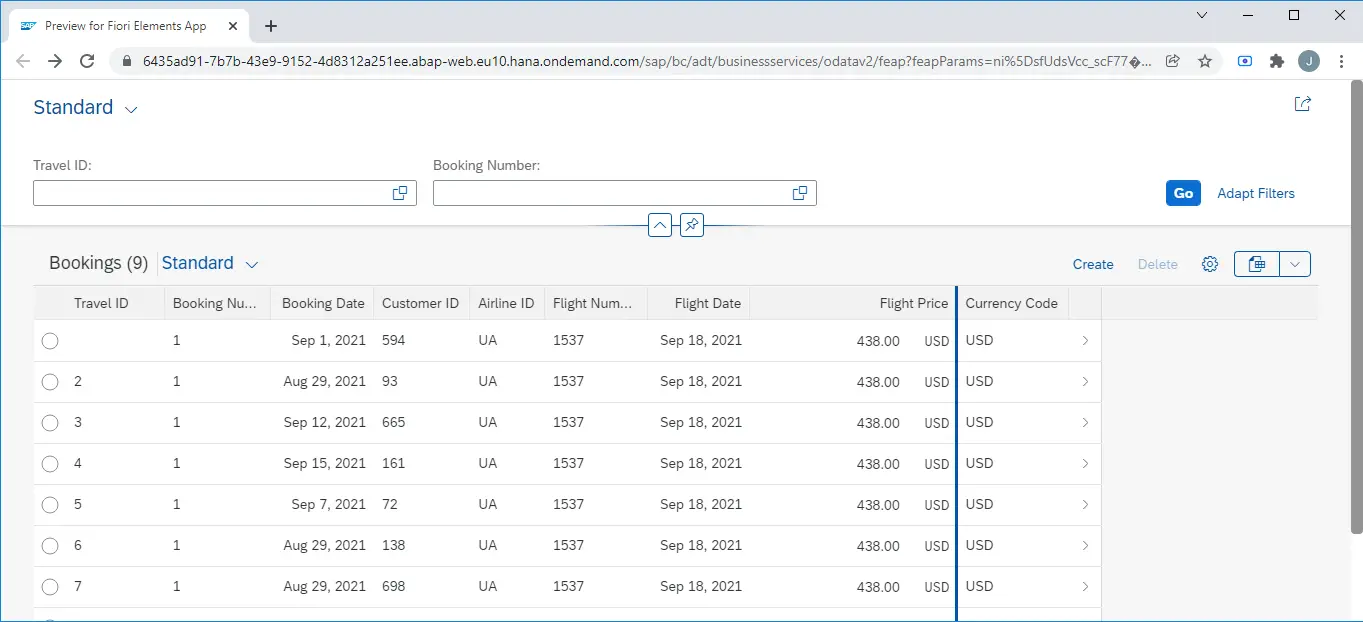Open the media control extension icon
This screenshot has height=622, width=1363.
point(1245,61)
